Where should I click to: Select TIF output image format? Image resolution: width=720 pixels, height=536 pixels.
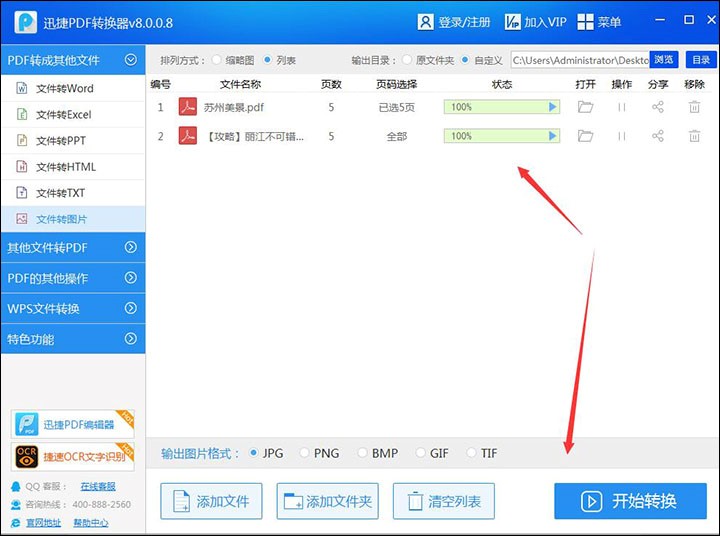point(471,453)
